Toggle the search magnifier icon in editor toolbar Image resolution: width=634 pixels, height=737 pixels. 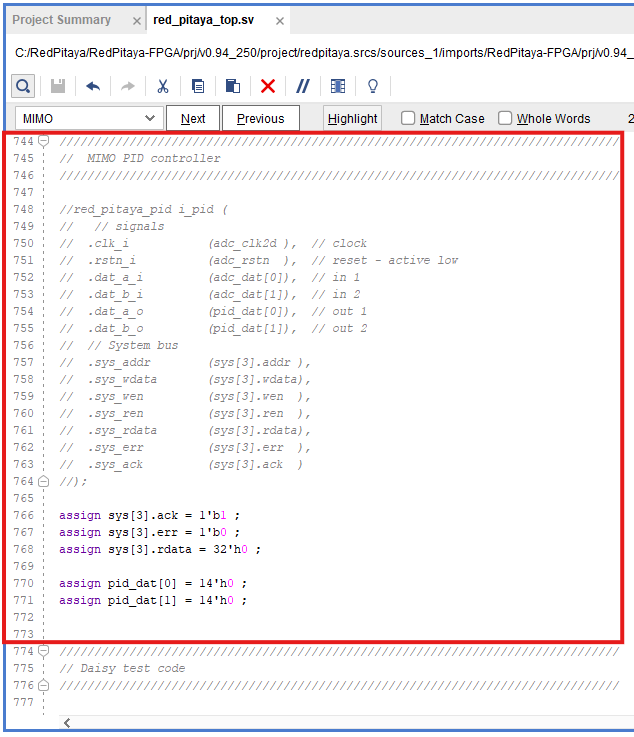pos(23,86)
